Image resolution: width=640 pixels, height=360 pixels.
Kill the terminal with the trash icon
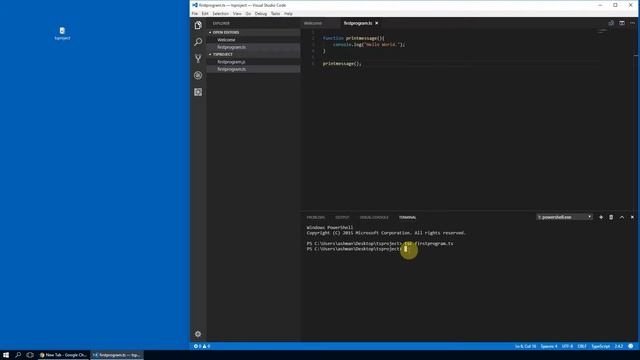[611, 217]
